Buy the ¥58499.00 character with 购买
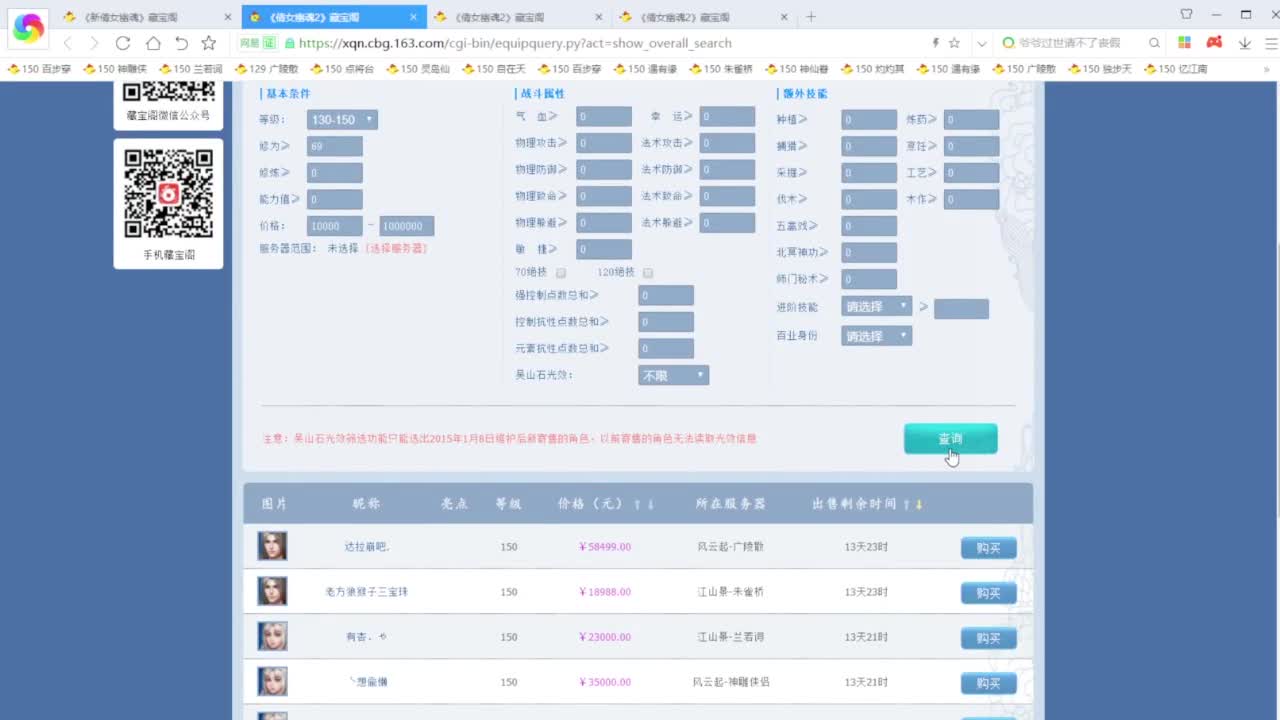Viewport: 1280px width, 720px height. (x=989, y=548)
